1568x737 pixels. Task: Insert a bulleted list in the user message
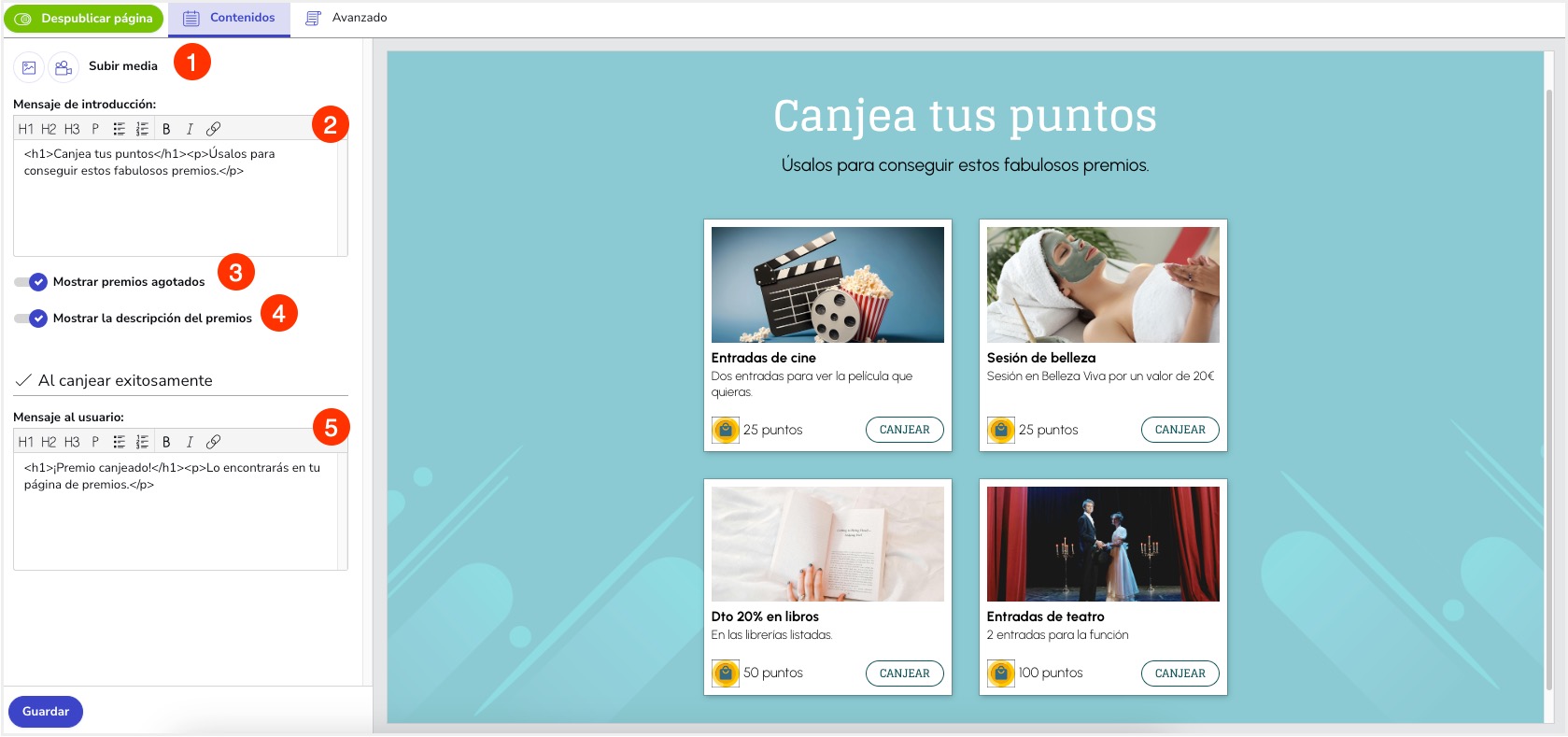[x=119, y=442]
